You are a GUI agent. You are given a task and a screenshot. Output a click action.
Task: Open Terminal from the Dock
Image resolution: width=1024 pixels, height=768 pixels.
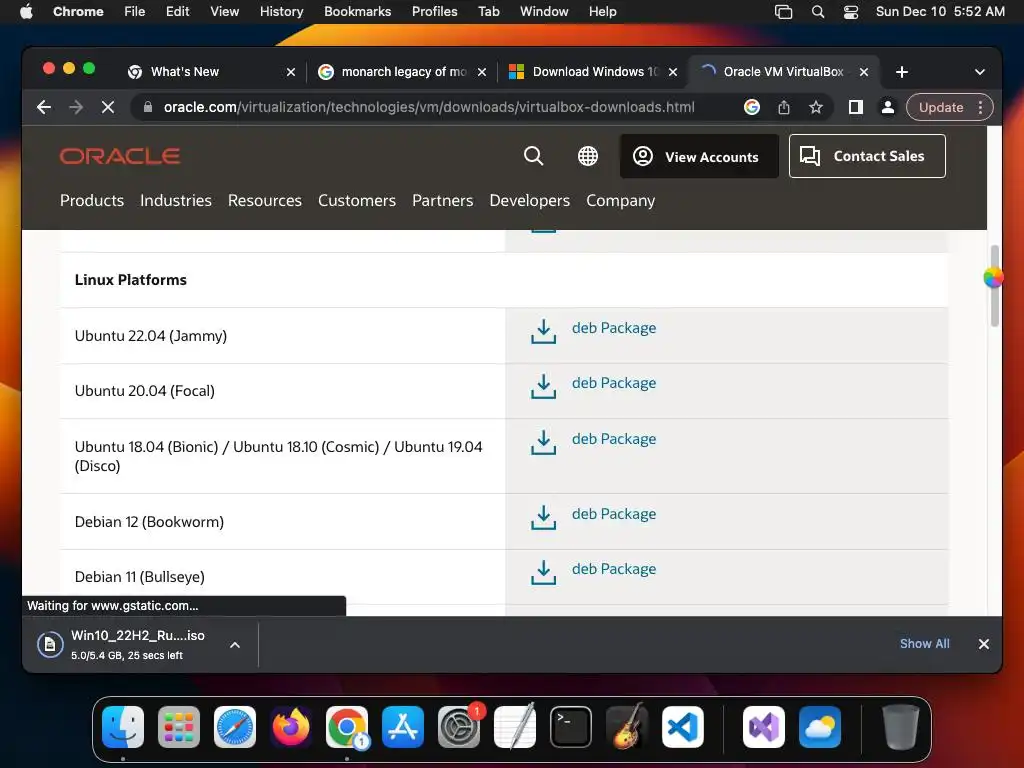pos(571,727)
